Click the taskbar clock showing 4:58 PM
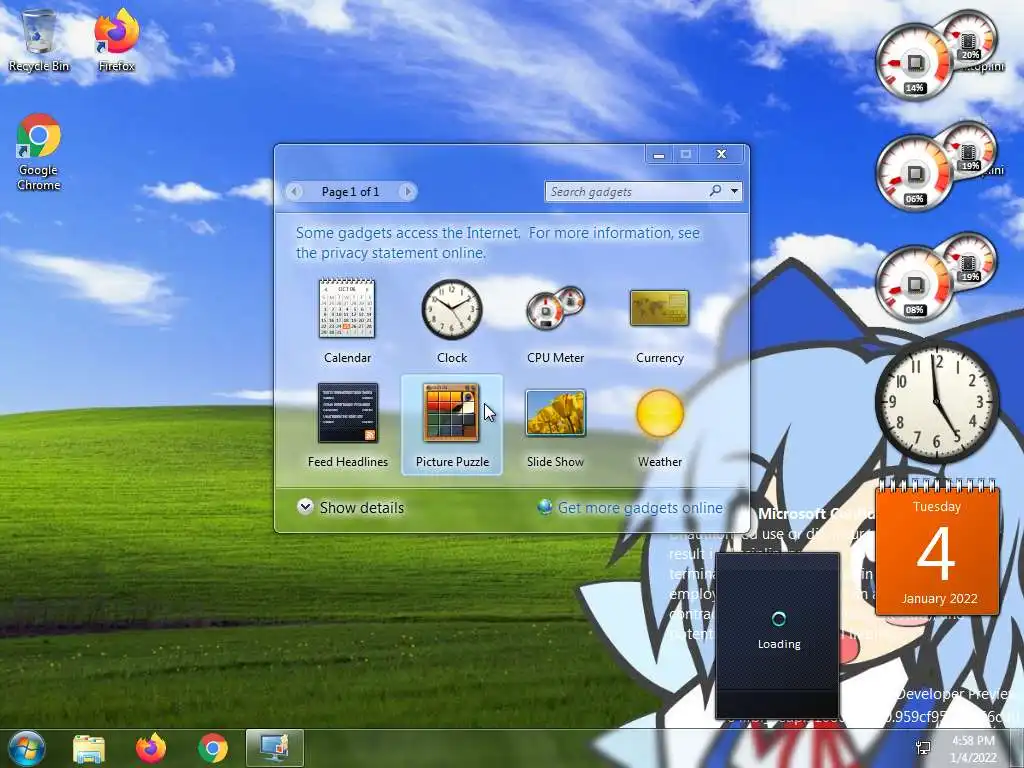1024x768 pixels. point(972,749)
